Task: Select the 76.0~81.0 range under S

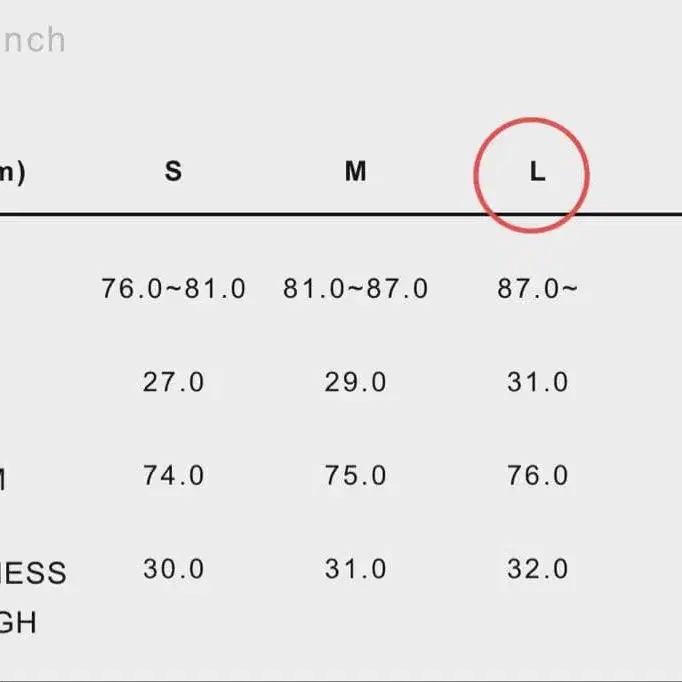Action: [173, 289]
